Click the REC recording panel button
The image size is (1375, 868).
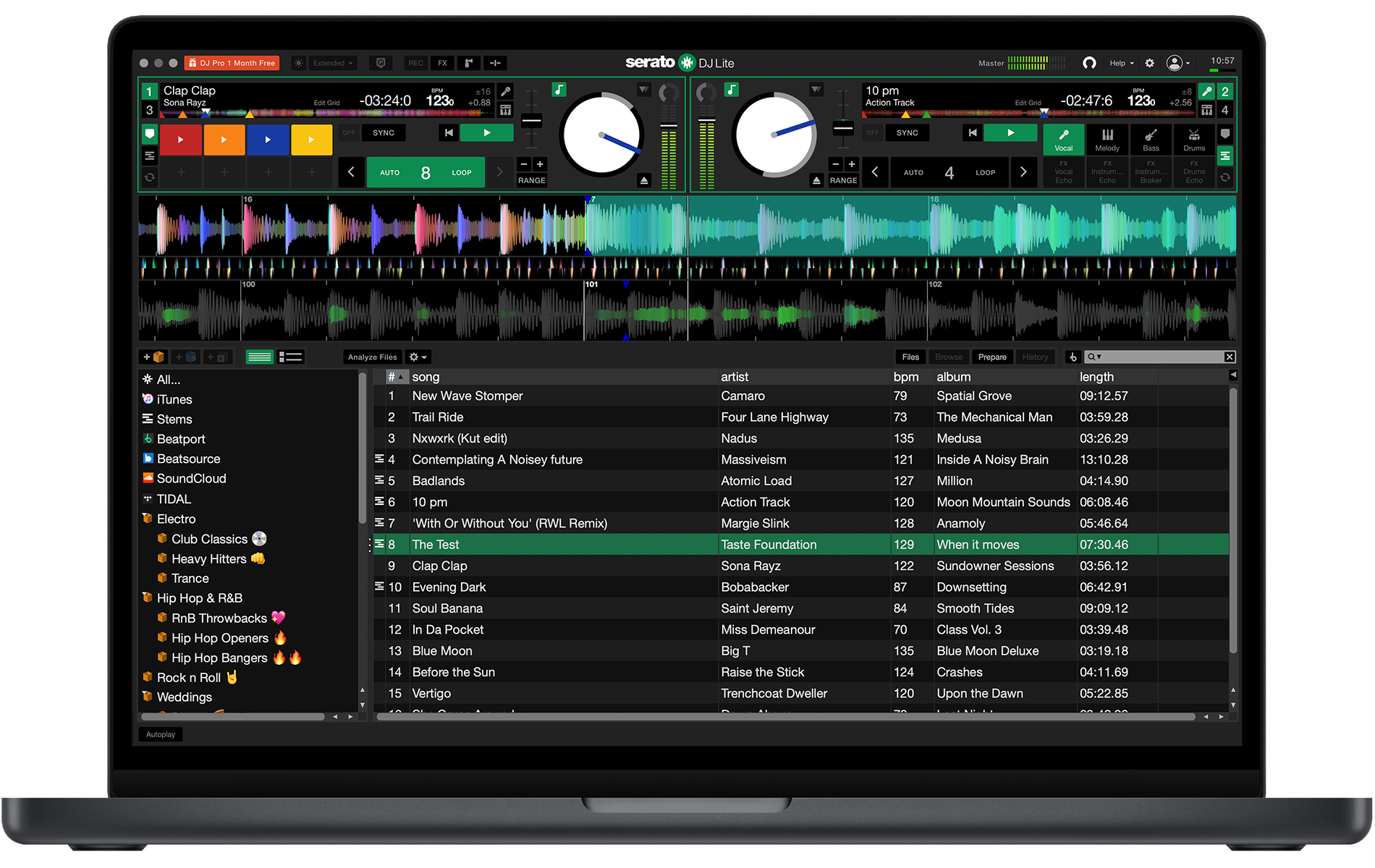click(415, 63)
